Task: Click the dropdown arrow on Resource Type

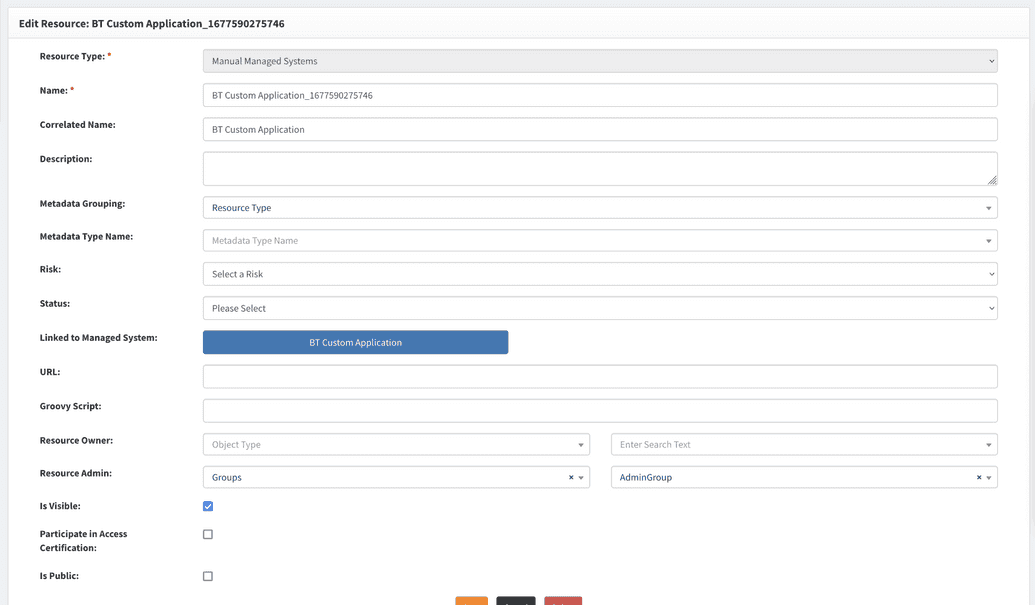Action: [x=988, y=60]
